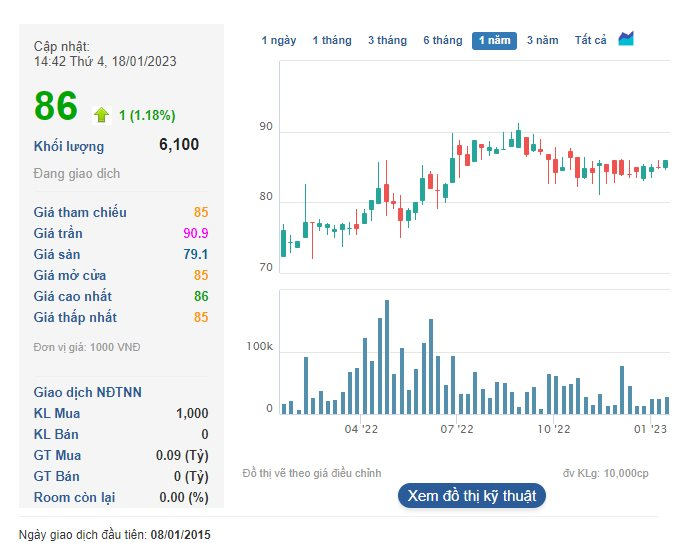The width and height of the screenshot is (681, 543).
Task: Click the tallest volume bar in chart
Action: (387, 356)
